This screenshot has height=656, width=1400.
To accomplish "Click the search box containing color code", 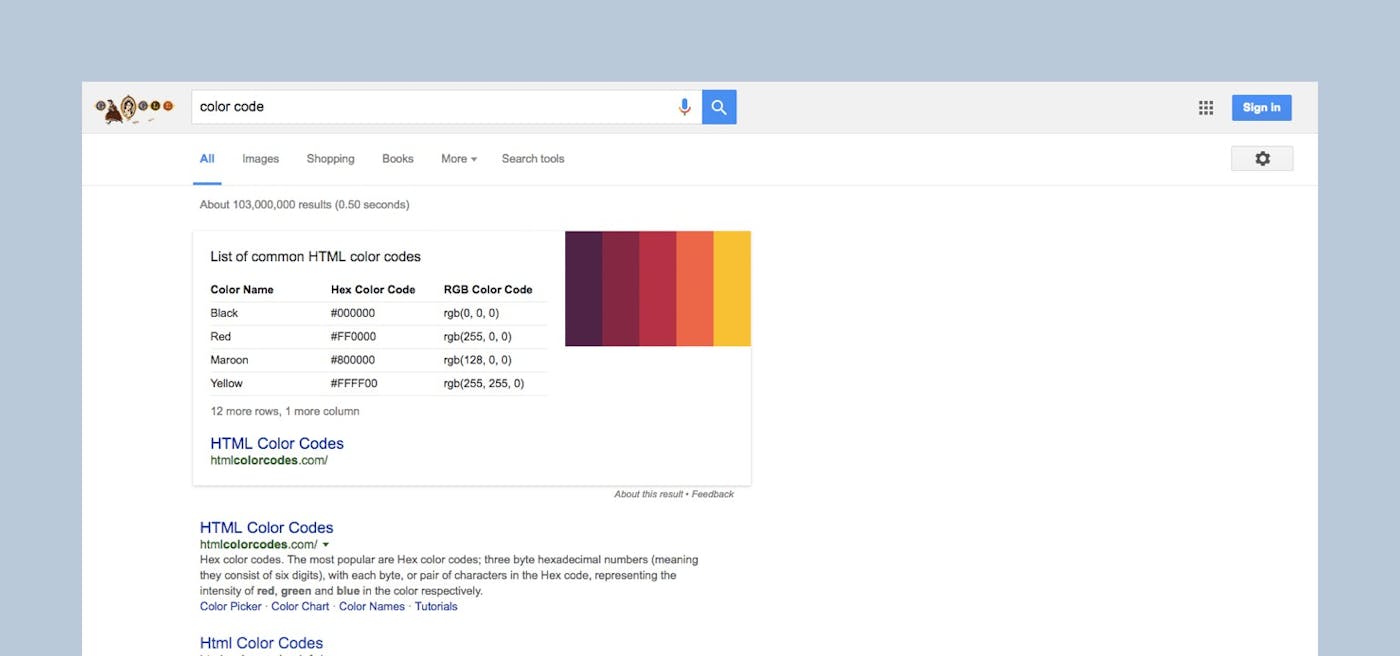I will coord(430,107).
